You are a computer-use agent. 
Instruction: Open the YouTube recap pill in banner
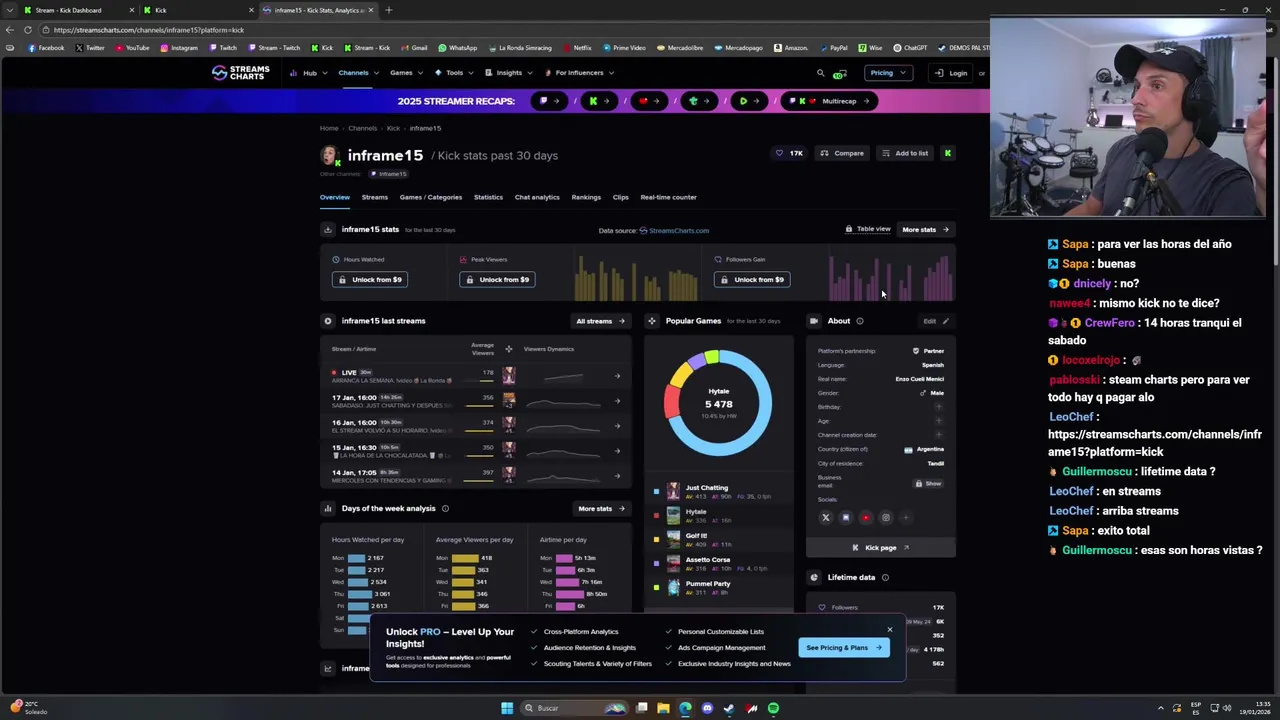click(650, 101)
